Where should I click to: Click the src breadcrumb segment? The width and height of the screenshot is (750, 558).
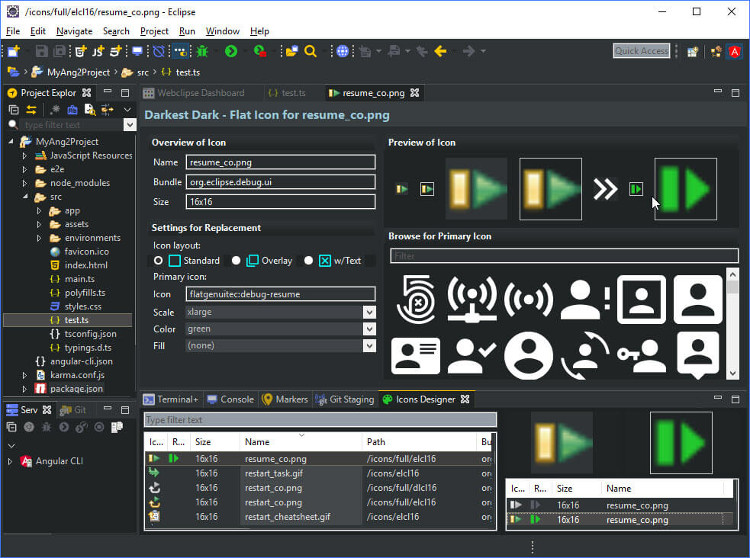click(143, 72)
